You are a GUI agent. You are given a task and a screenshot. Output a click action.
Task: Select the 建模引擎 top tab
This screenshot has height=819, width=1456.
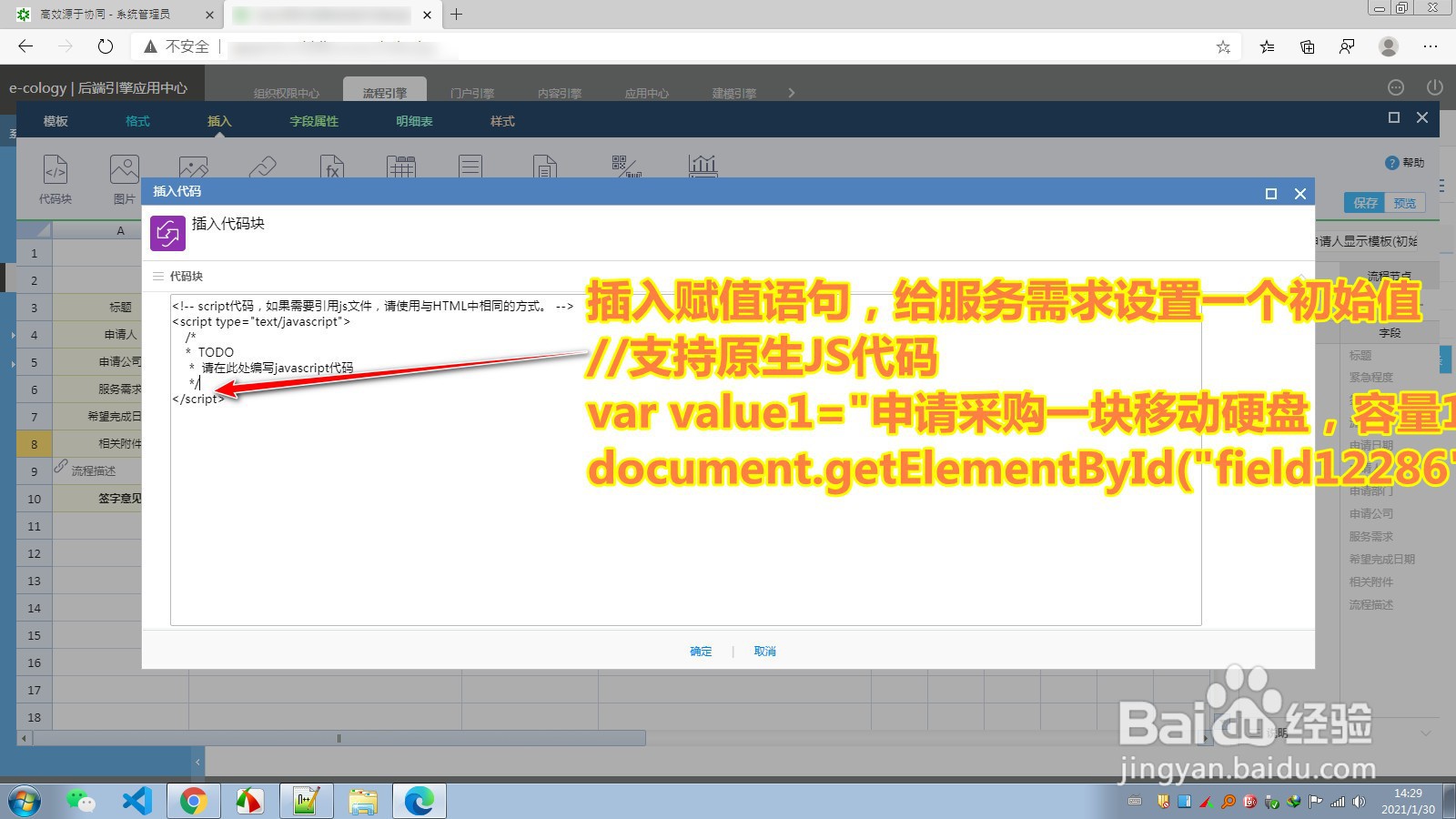coord(734,93)
